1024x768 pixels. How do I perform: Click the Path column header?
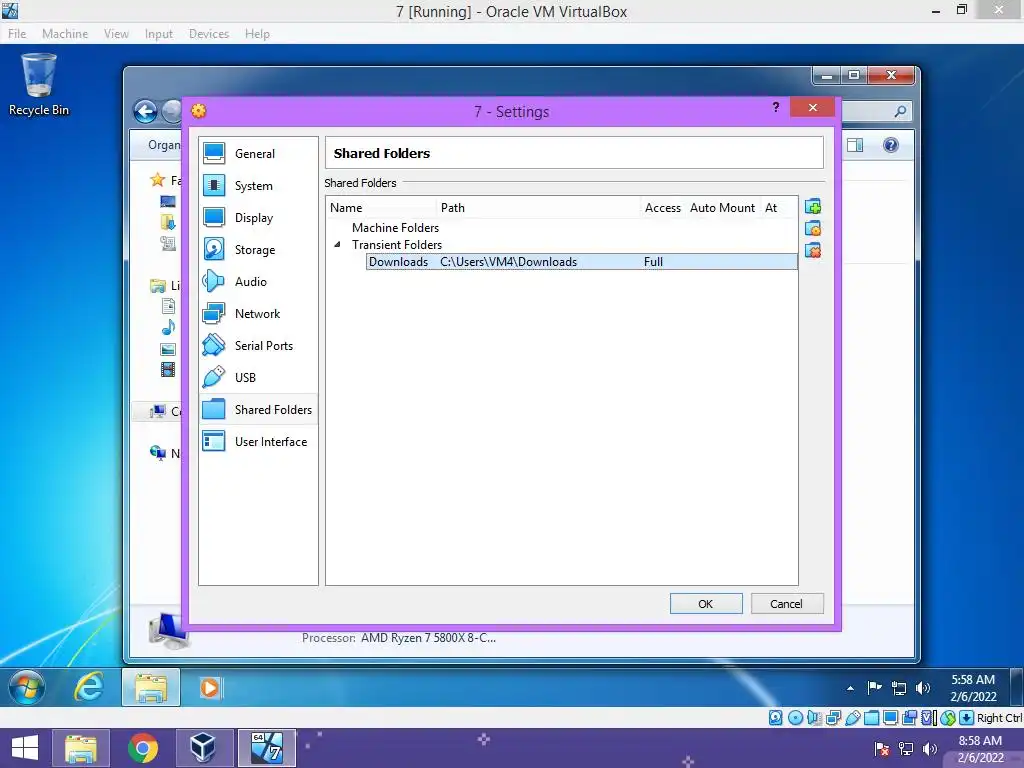(539, 208)
